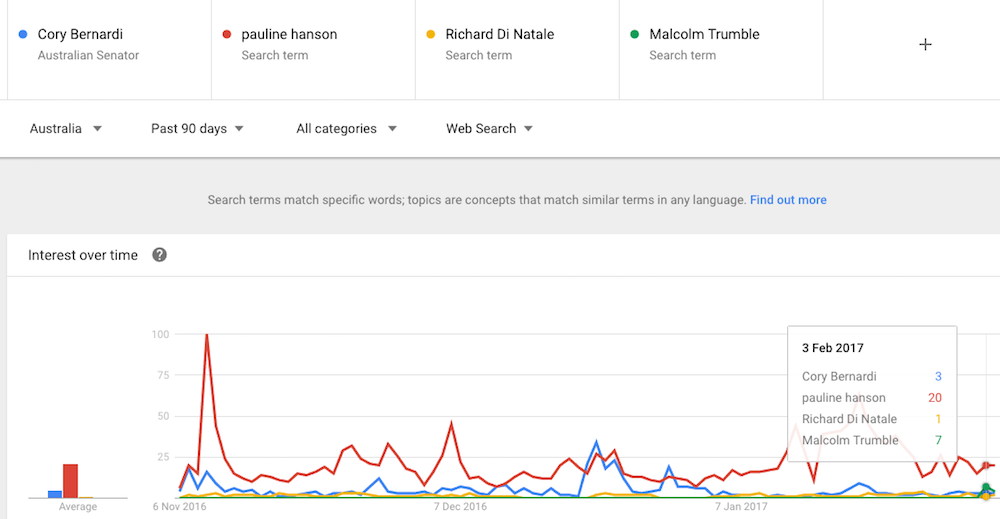Click the red peak at 100 on chart
This screenshot has width=1000, height=519.
pyautogui.click(x=207, y=335)
